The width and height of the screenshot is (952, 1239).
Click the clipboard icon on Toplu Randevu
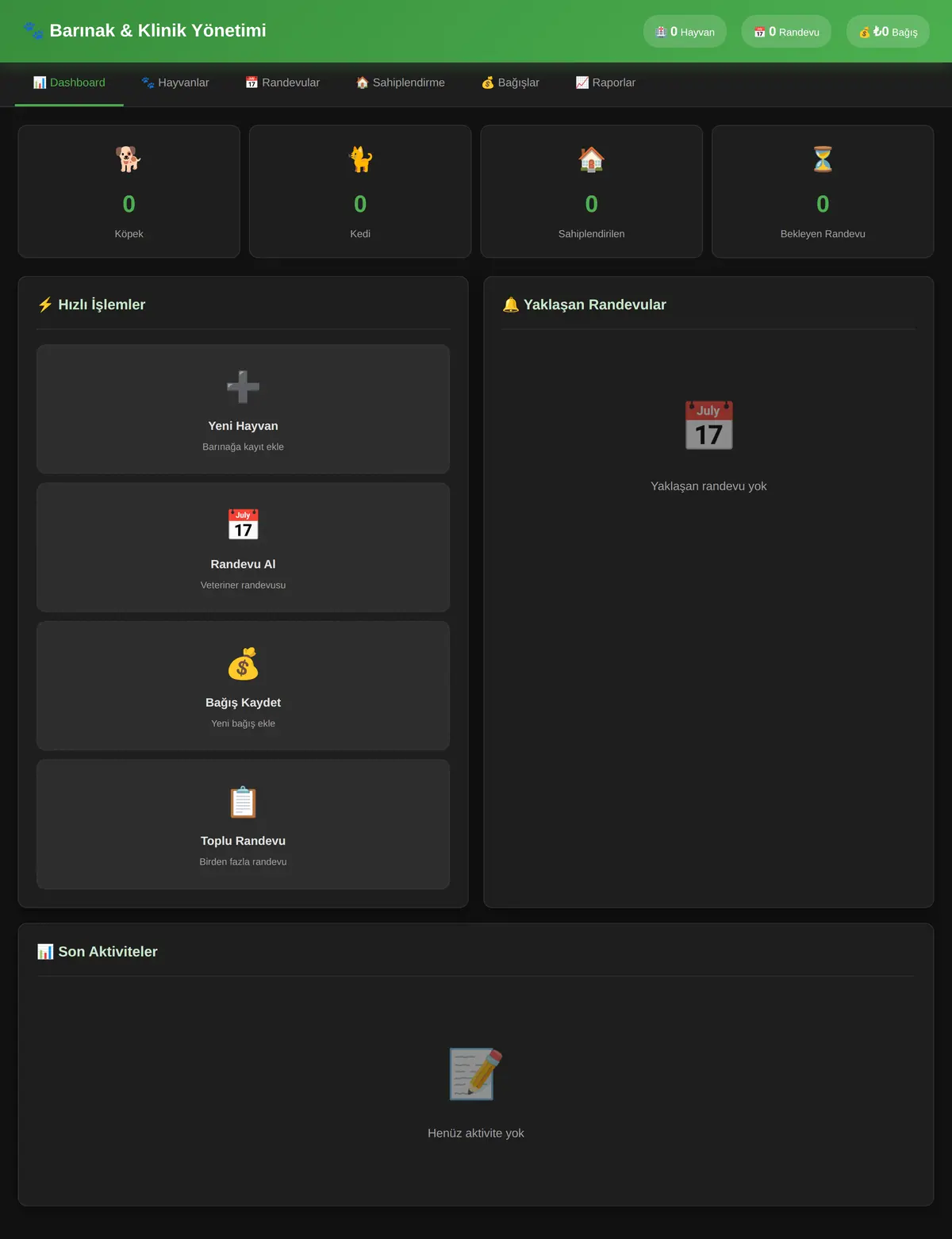(243, 802)
